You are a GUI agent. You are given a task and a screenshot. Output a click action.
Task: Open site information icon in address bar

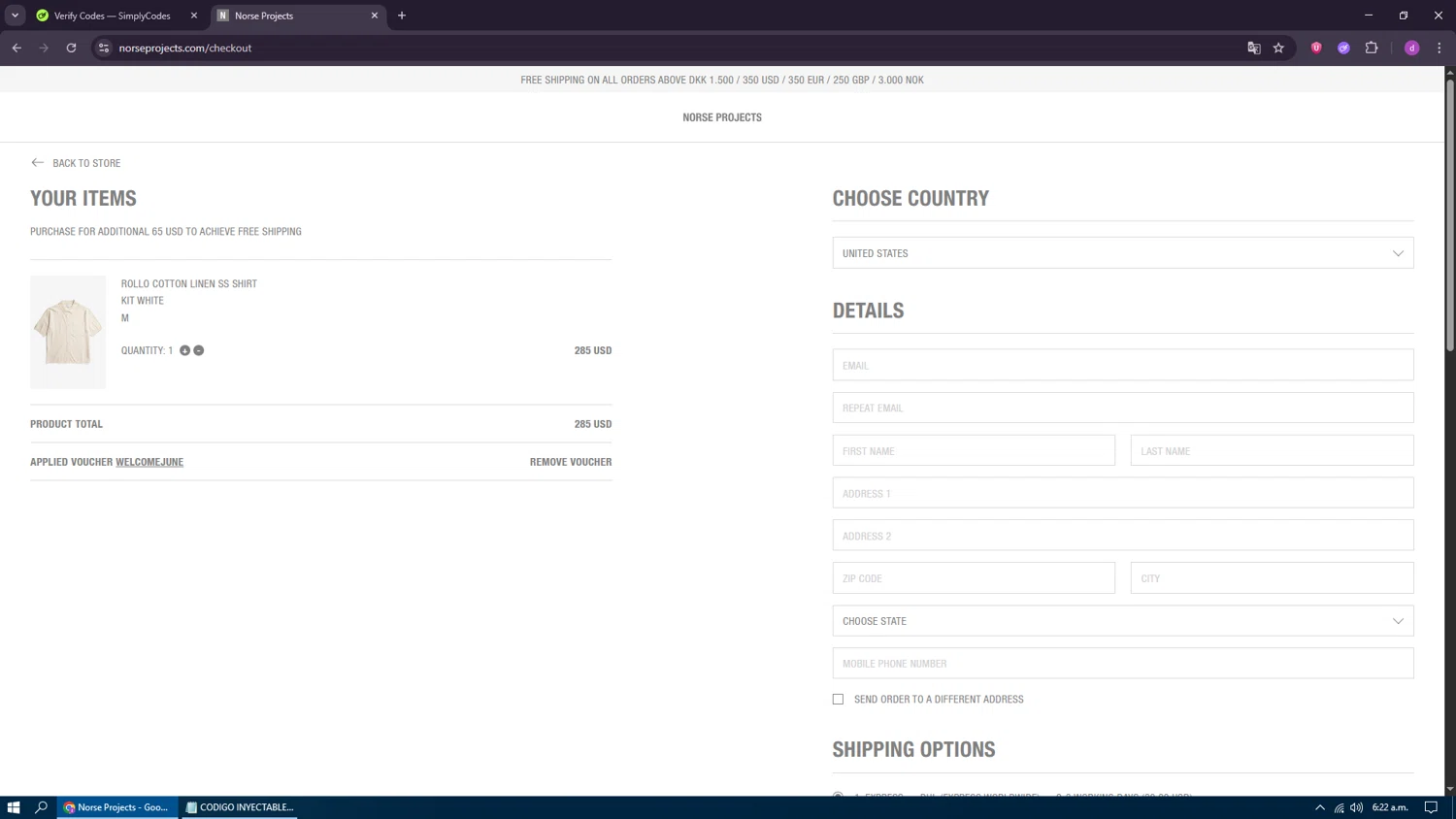point(104,48)
